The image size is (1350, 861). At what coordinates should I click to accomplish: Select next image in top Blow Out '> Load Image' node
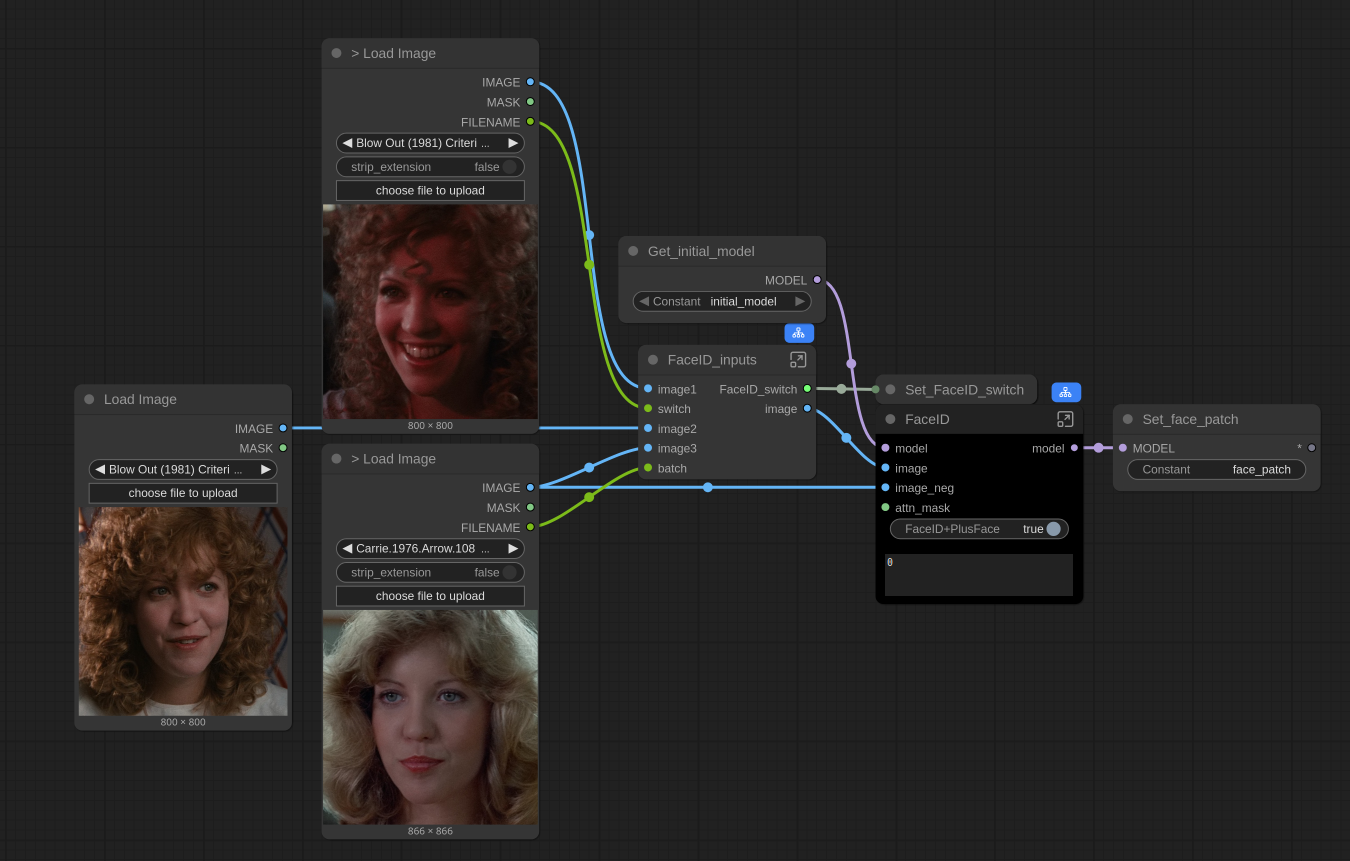(x=513, y=143)
